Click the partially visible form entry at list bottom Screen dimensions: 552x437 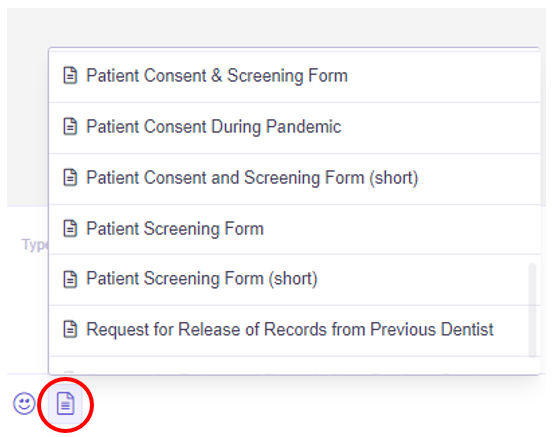pos(294,366)
